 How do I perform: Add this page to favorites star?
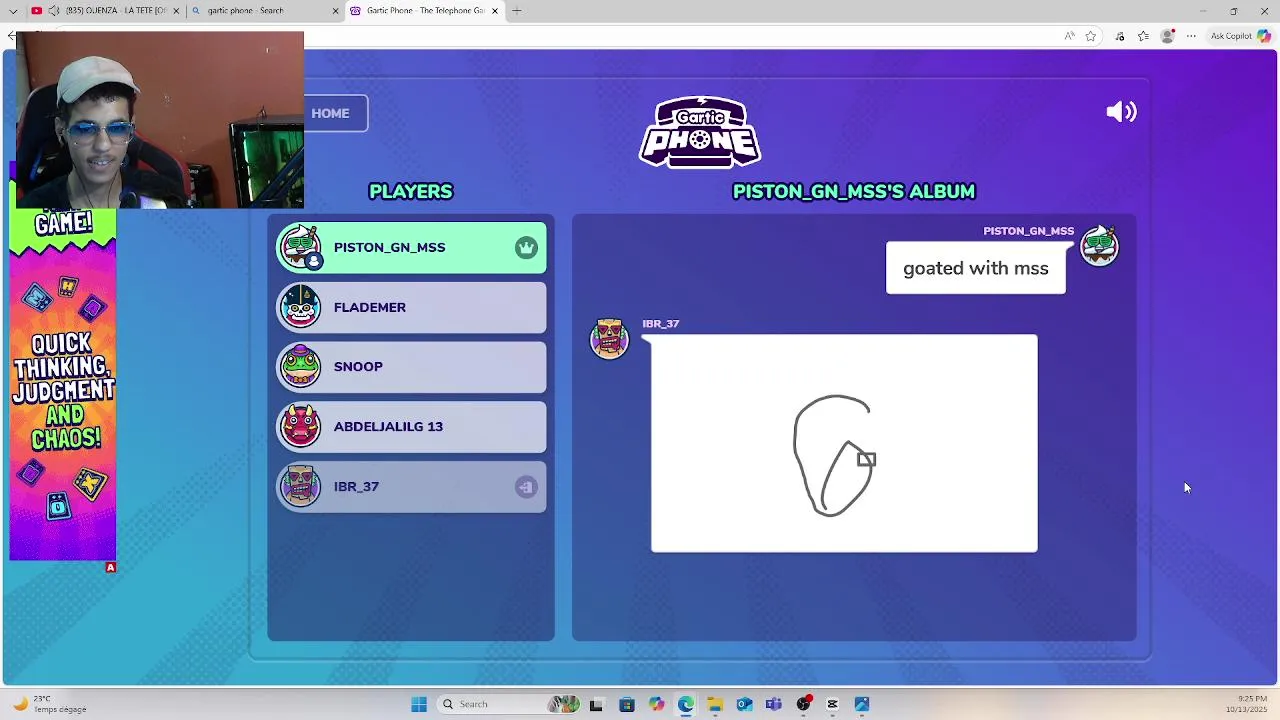pyautogui.click(x=1091, y=36)
